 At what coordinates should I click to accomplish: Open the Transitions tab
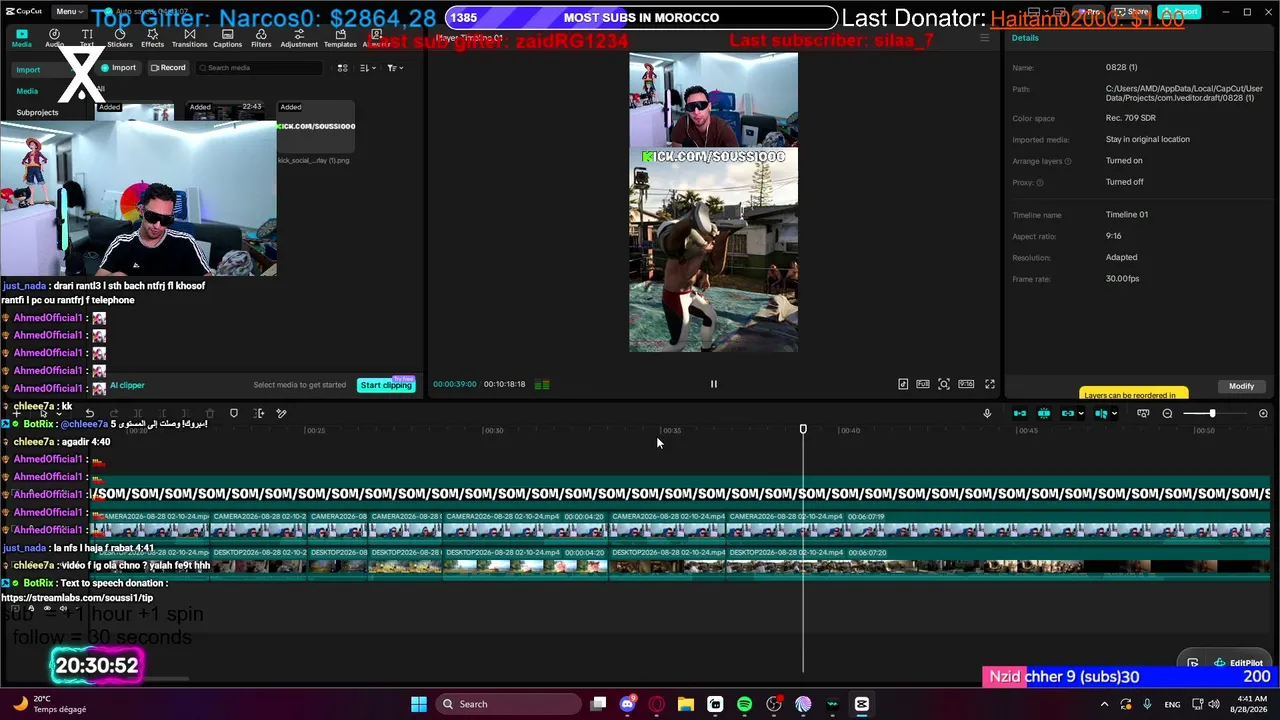(x=189, y=38)
